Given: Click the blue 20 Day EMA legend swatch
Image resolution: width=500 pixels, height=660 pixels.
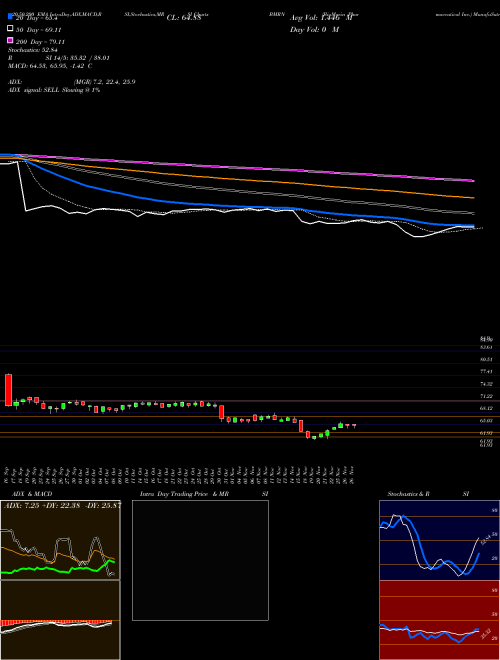Looking at the screenshot, I should coord(10,17).
